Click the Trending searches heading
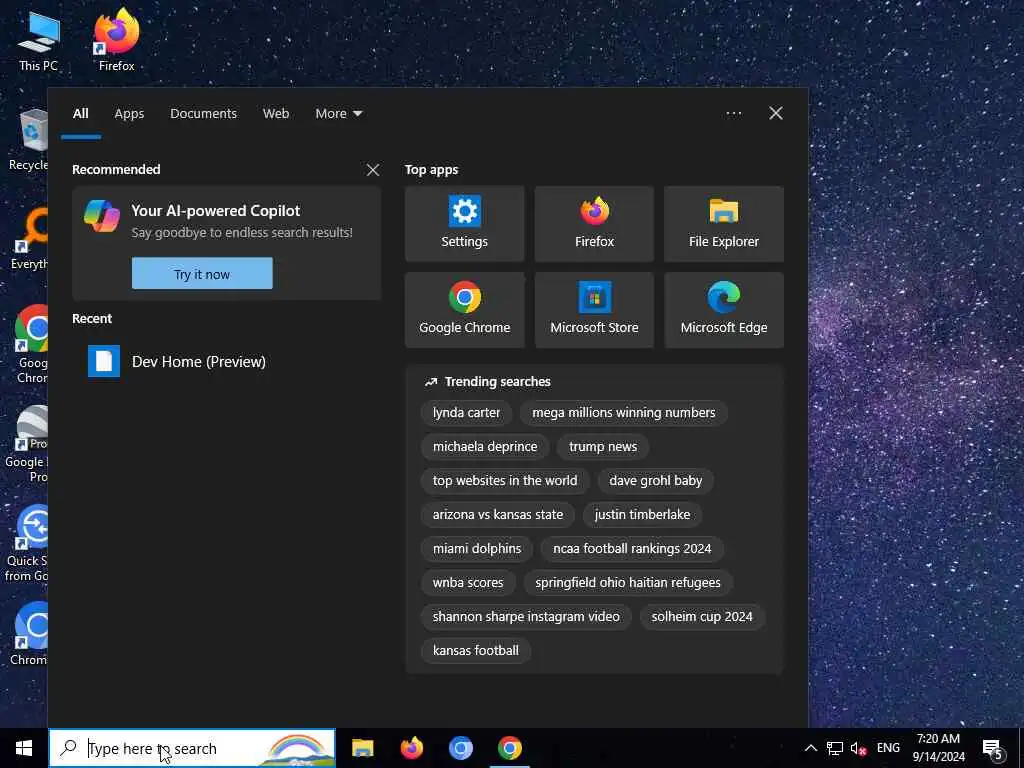 497,382
